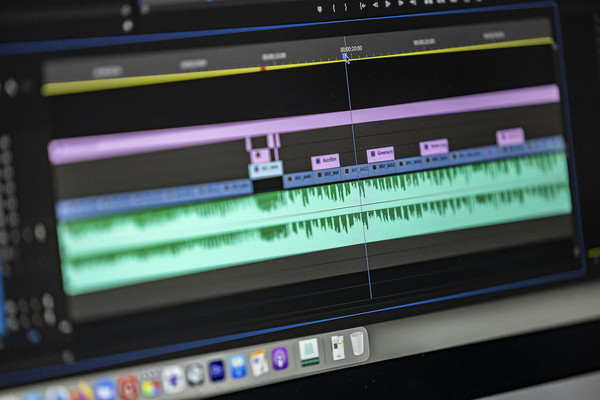The height and width of the screenshot is (400, 600).
Task: Click the Go to In point button
Action: (362, 6)
